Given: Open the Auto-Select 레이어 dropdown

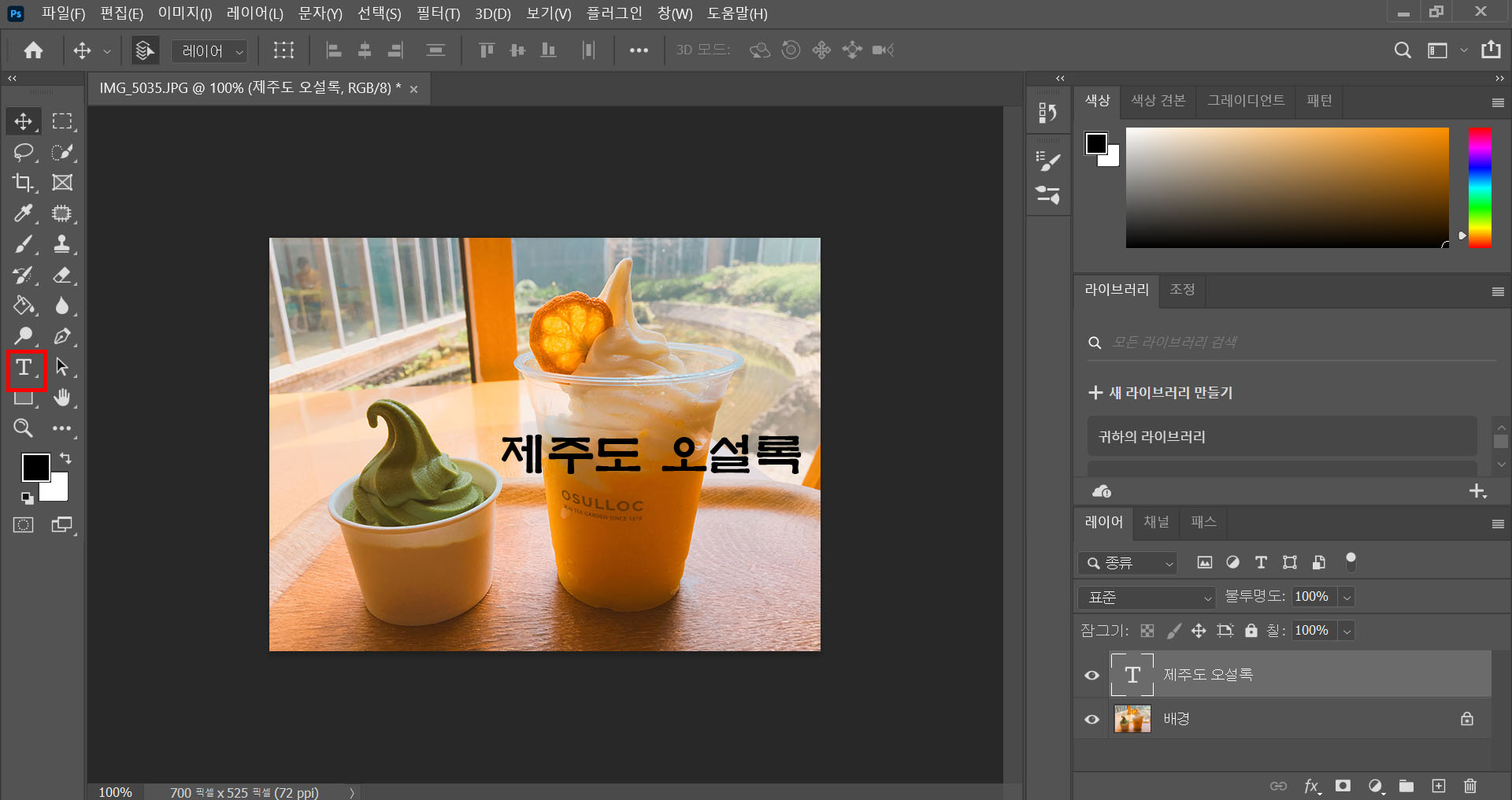Looking at the screenshot, I should tap(209, 51).
